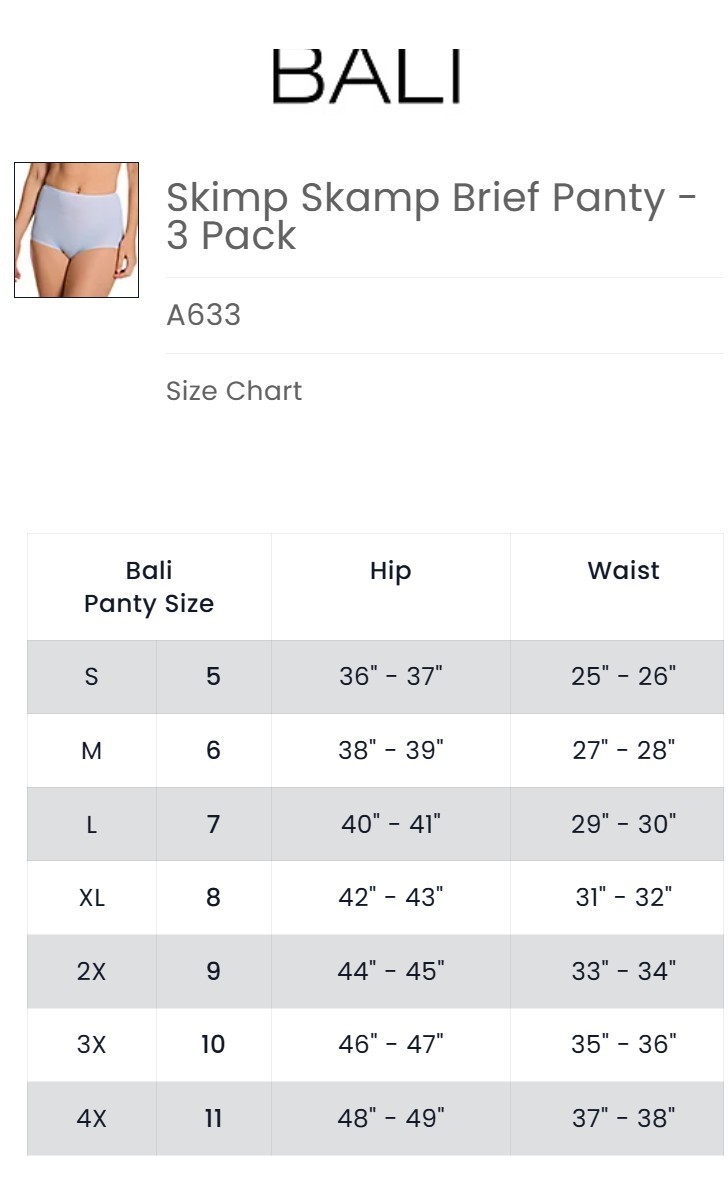Viewport: 728px width, 1186px height.
Task: Click the BALI brand logo
Action: [x=366, y=77]
